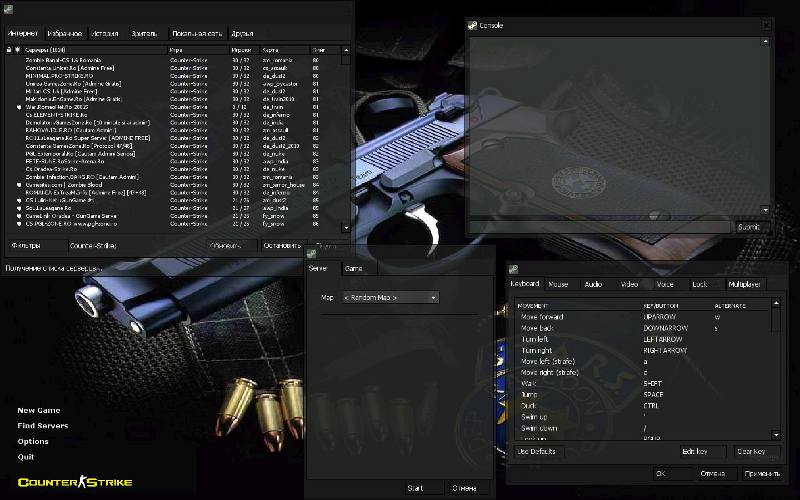Close the Console window
Viewport: 800px width, 500px height.
[x=766, y=25]
